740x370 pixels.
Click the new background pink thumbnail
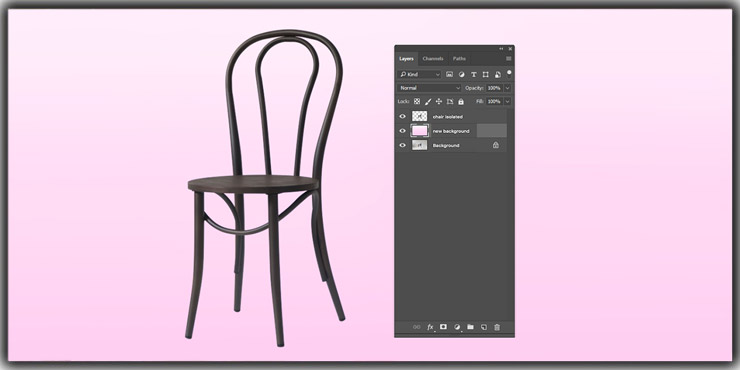(420, 131)
